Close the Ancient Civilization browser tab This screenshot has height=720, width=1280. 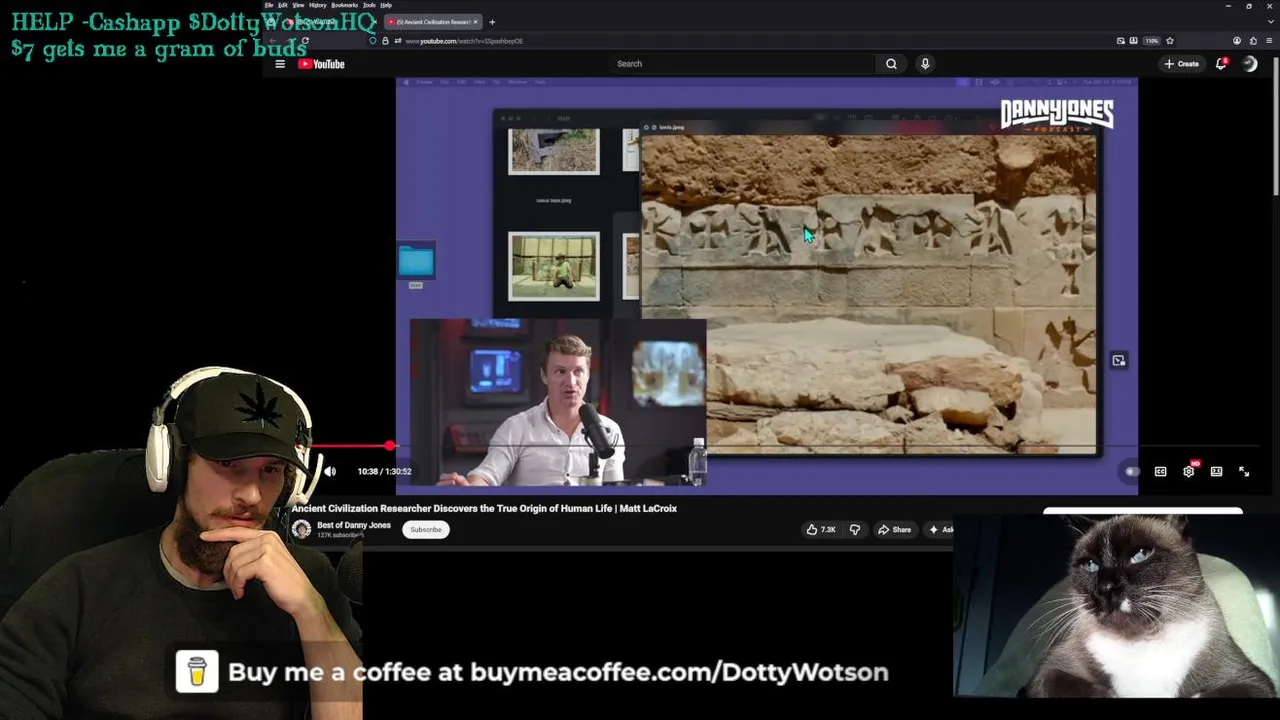coord(476,22)
